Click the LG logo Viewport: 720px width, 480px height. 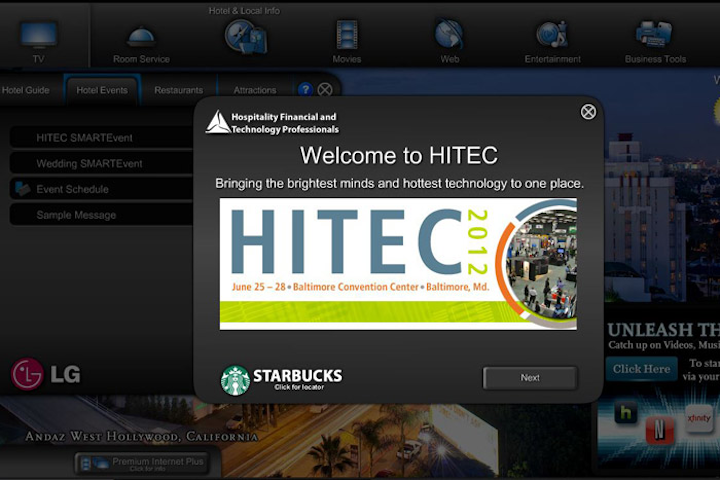tap(46, 374)
